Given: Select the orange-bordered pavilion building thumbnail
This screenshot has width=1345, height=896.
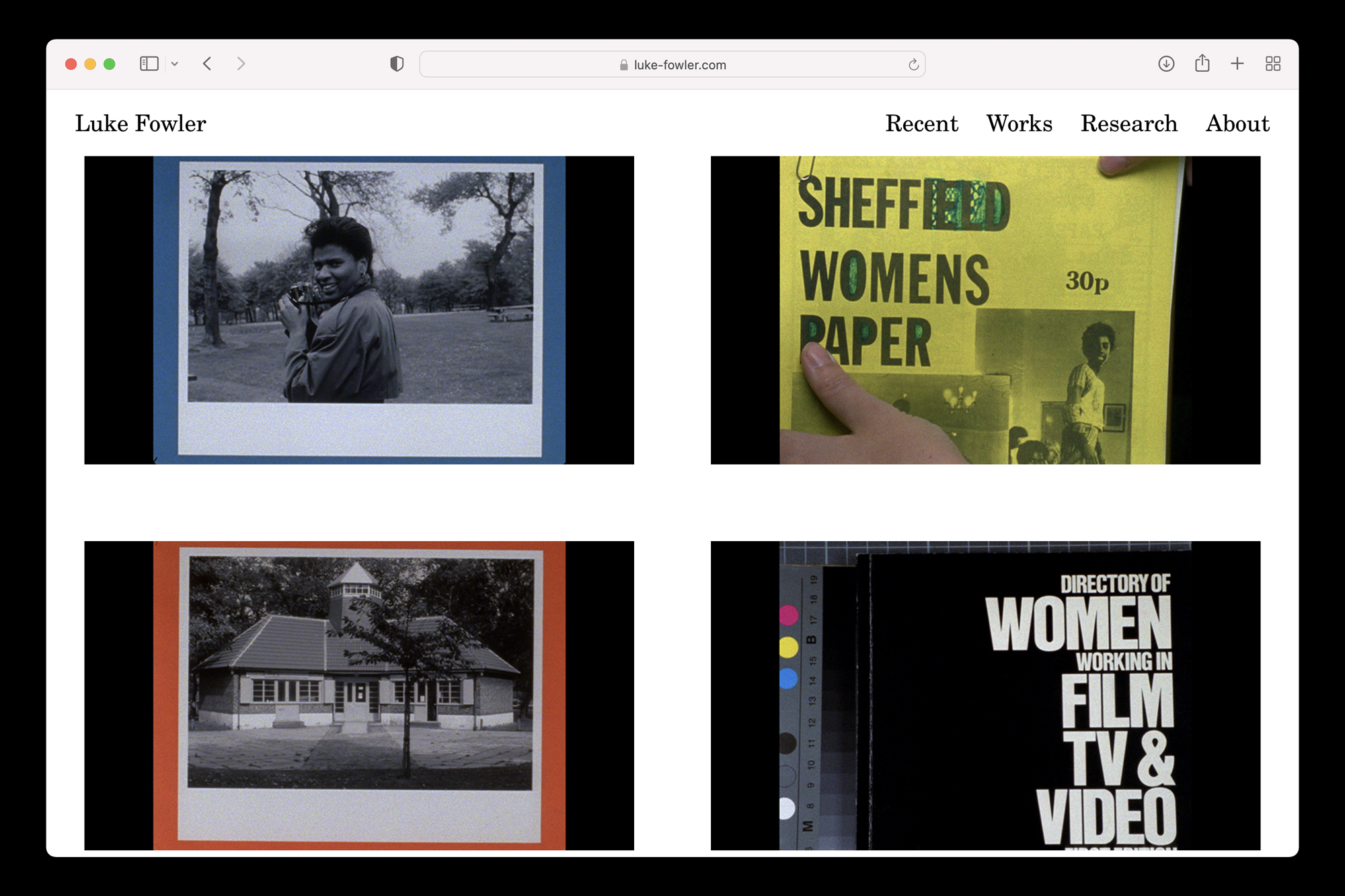Looking at the screenshot, I should 359,695.
